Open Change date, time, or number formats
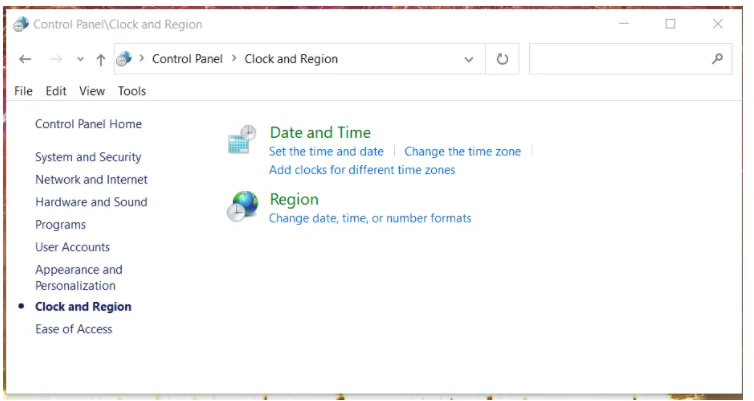754x401 pixels. [x=370, y=218]
